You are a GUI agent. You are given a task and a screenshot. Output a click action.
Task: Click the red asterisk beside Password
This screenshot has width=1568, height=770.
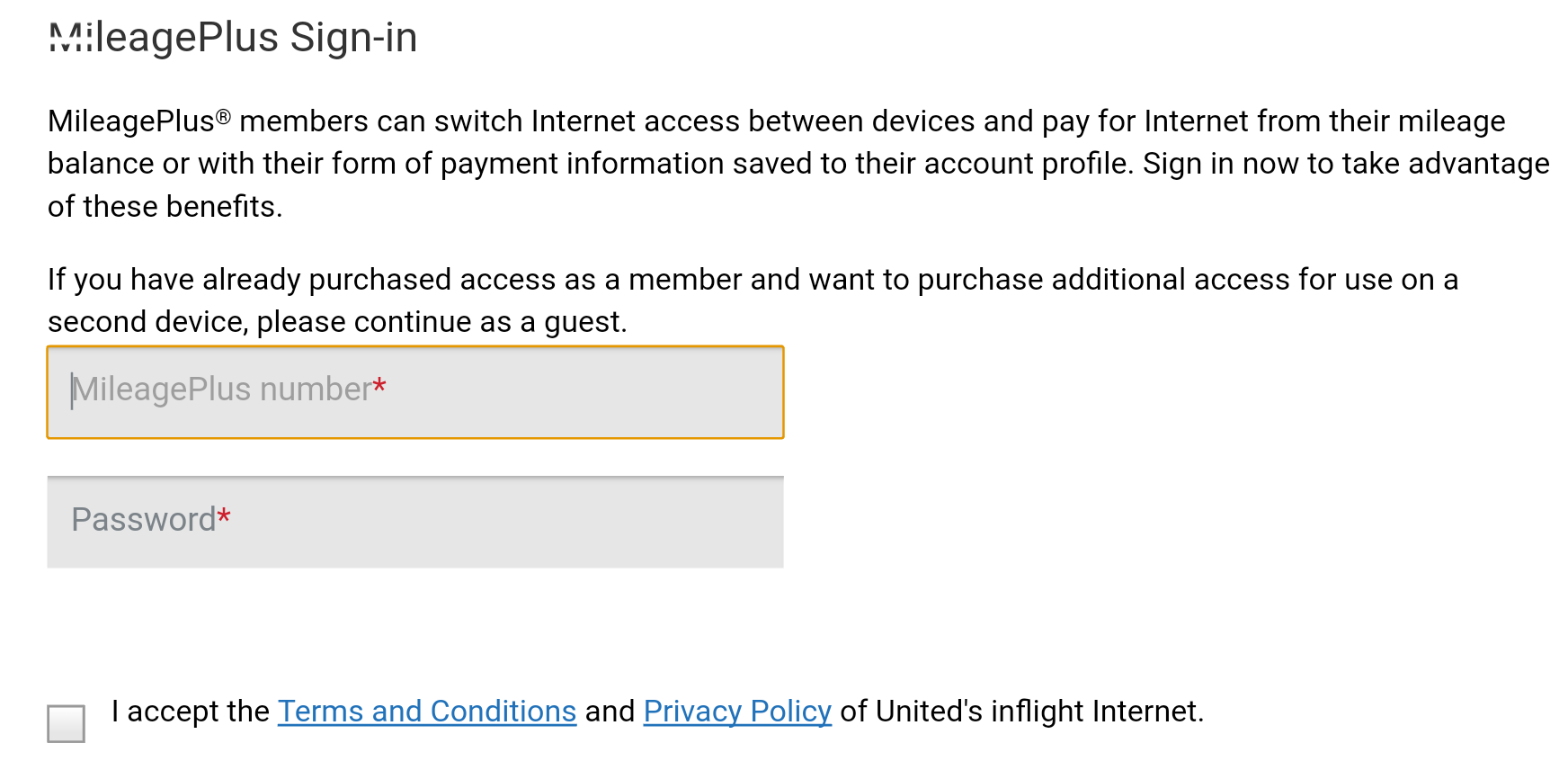point(224,517)
